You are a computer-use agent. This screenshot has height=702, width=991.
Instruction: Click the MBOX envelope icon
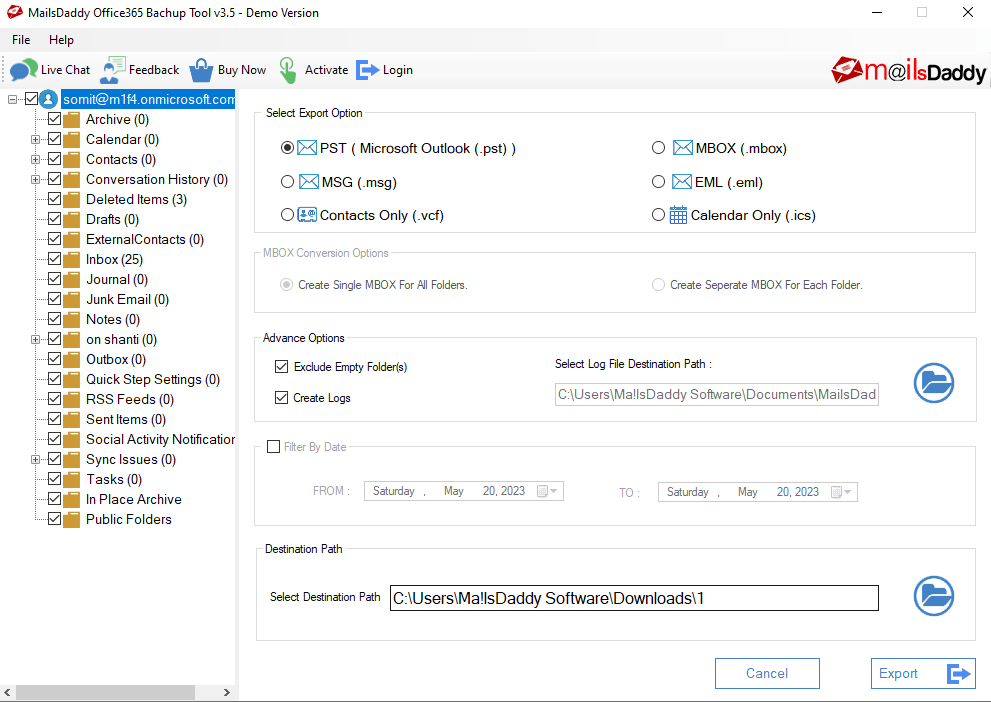[x=683, y=148]
